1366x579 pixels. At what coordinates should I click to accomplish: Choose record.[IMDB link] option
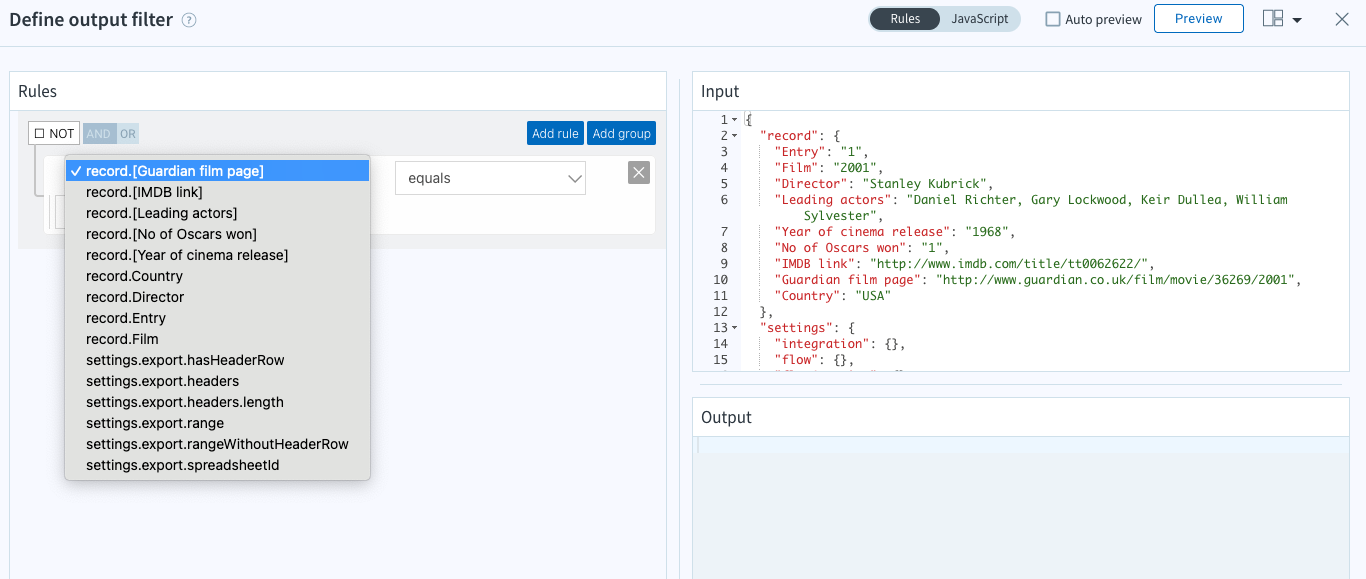point(218,192)
